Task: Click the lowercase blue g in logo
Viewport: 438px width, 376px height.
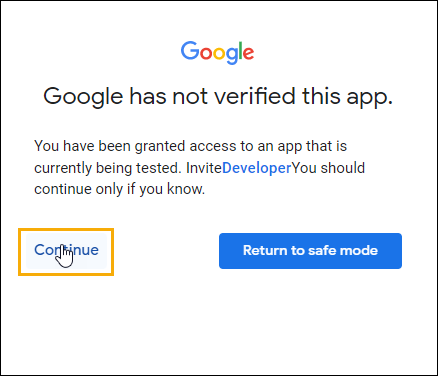Action: click(233, 56)
